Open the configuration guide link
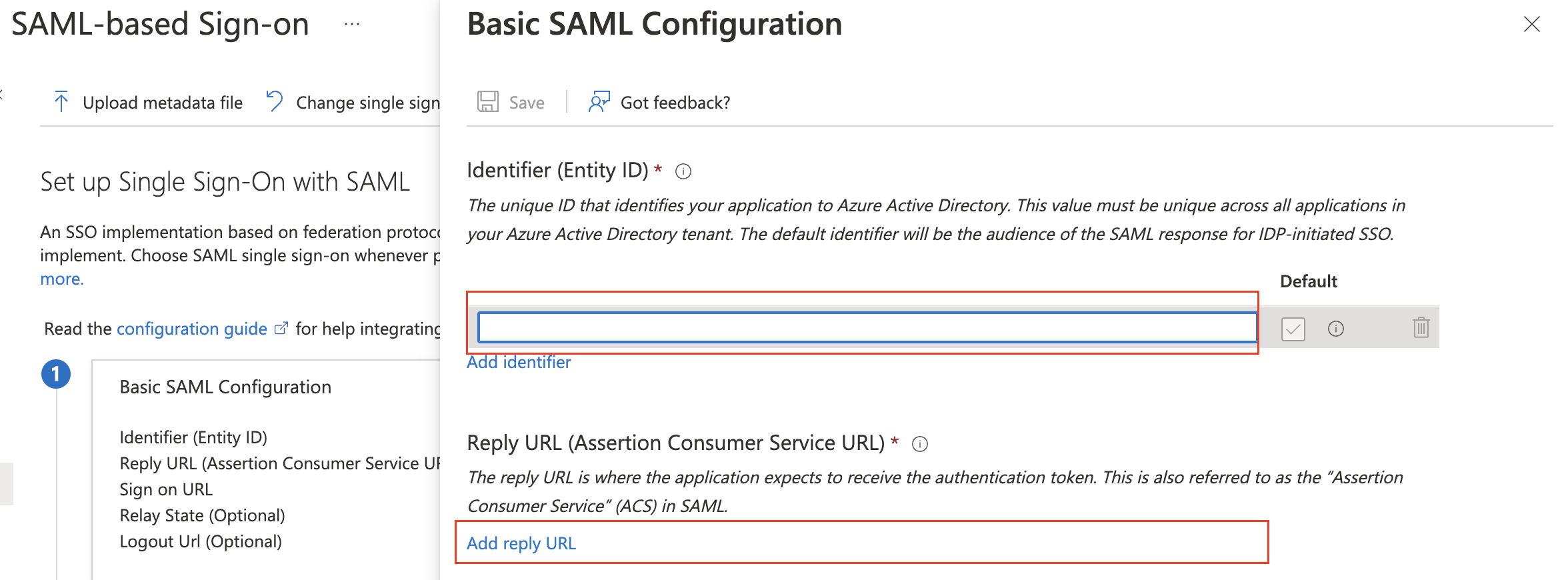1568x580 pixels. 192,329
